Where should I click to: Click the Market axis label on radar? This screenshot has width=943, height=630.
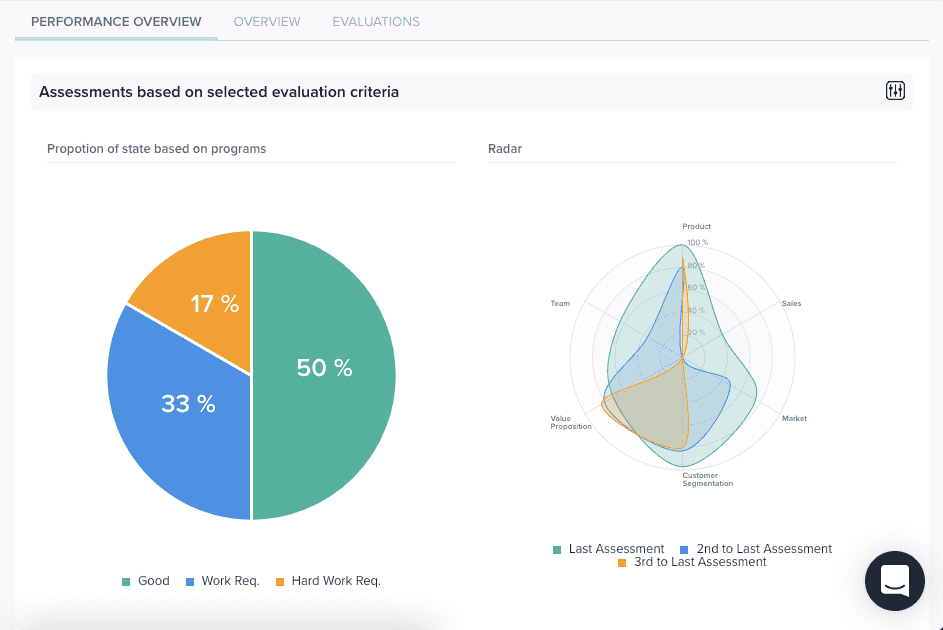(794, 418)
